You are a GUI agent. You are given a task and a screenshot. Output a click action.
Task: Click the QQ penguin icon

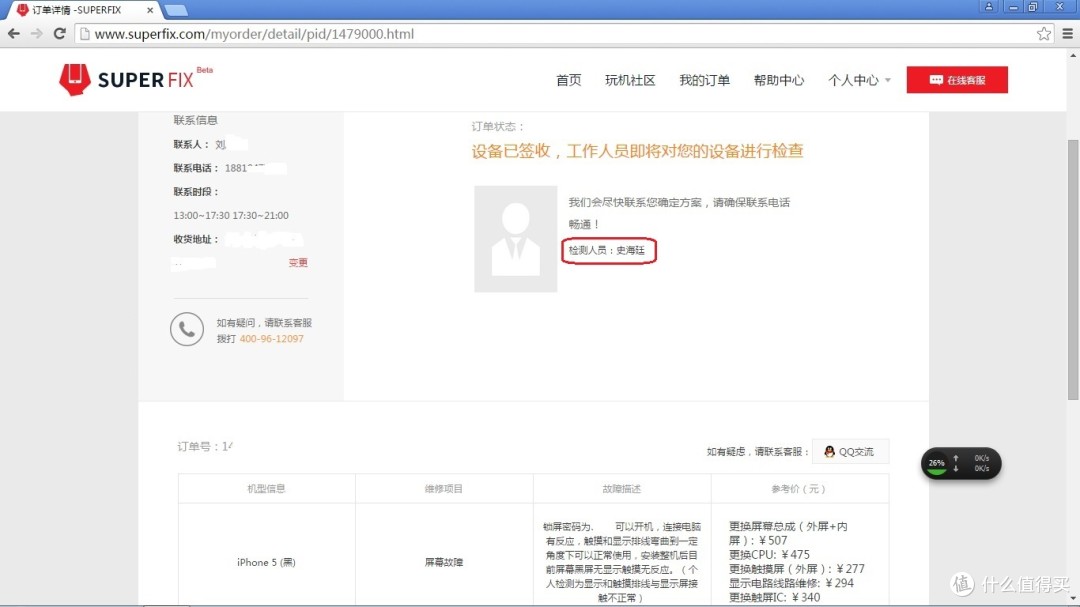click(x=829, y=451)
